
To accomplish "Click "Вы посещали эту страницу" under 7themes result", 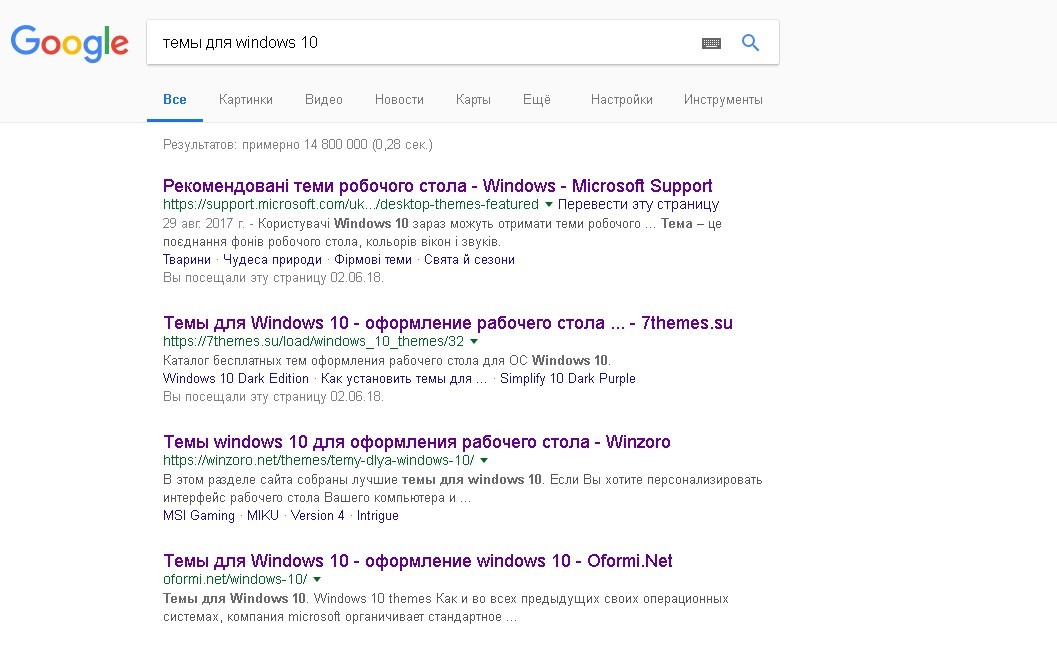I will (x=273, y=397).
